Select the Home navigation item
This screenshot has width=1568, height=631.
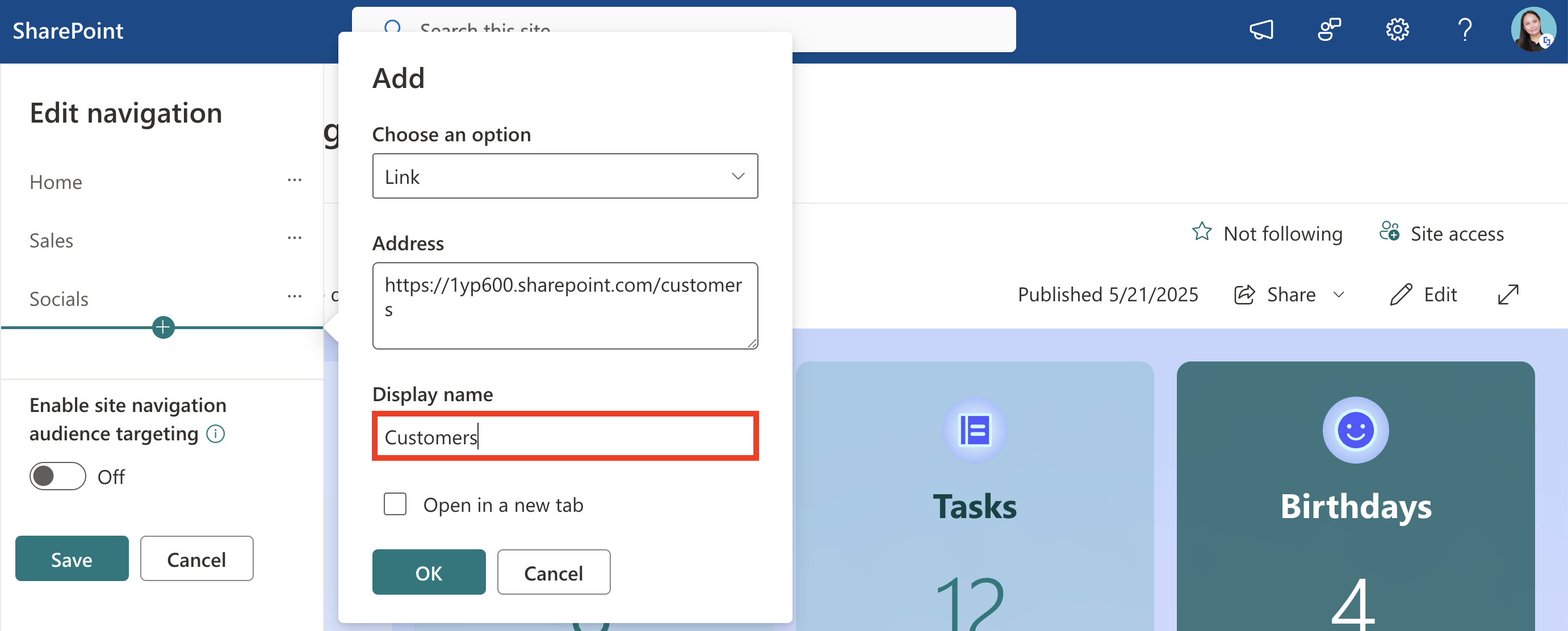coord(56,183)
